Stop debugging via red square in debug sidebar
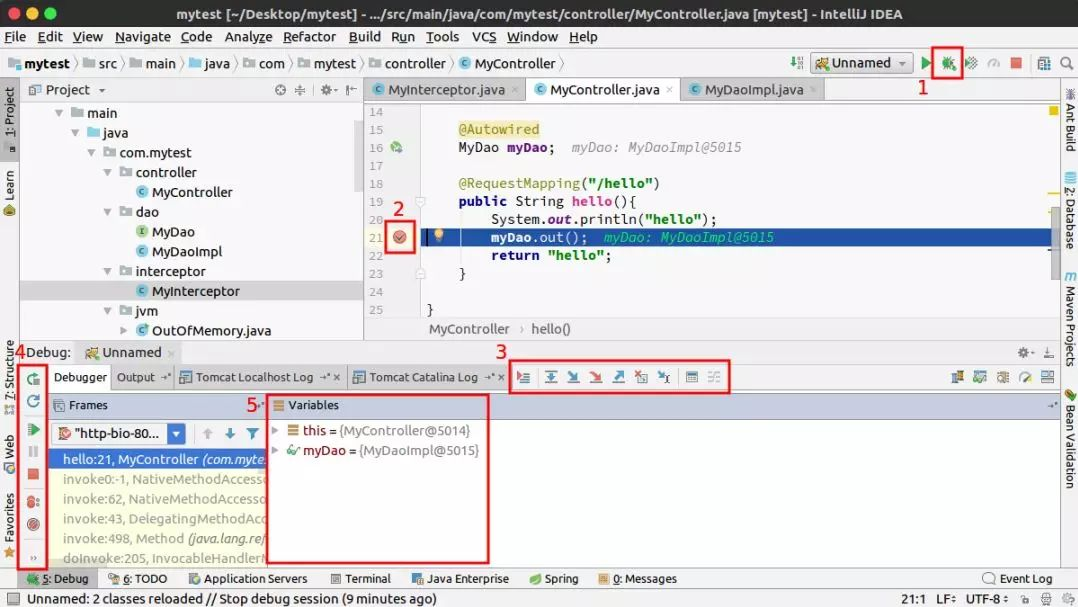This screenshot has width=1078, height=607. pos(33,474)
